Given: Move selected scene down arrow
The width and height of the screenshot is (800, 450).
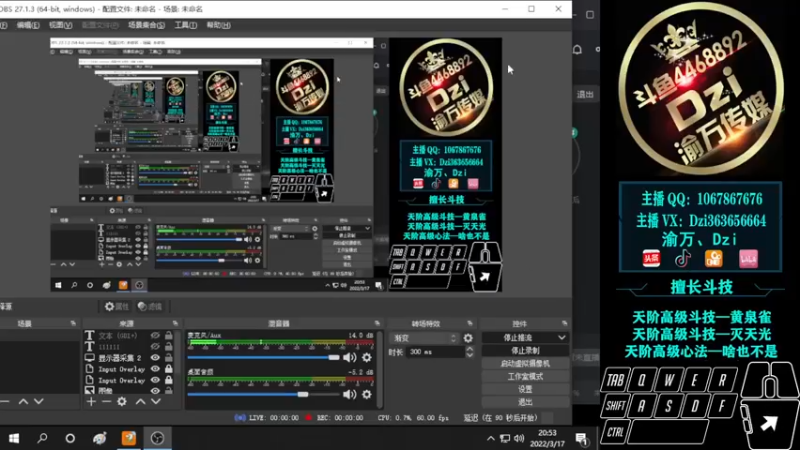Looking at the screenshot, I should click(x=39, y=402).
